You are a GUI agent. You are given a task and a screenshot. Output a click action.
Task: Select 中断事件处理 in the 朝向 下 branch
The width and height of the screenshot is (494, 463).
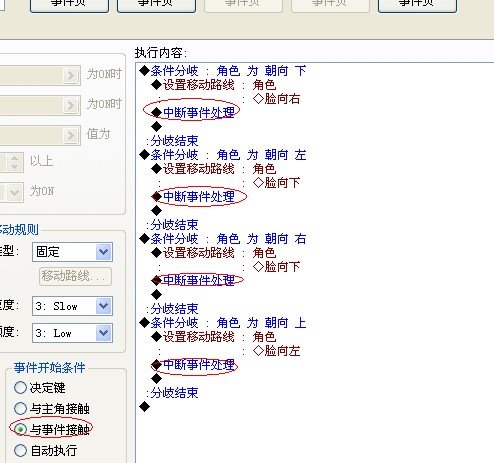tap(193, 113)
